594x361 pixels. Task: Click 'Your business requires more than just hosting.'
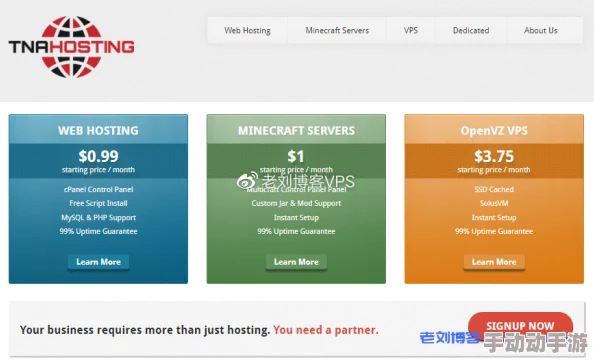[x=145, y=330]
